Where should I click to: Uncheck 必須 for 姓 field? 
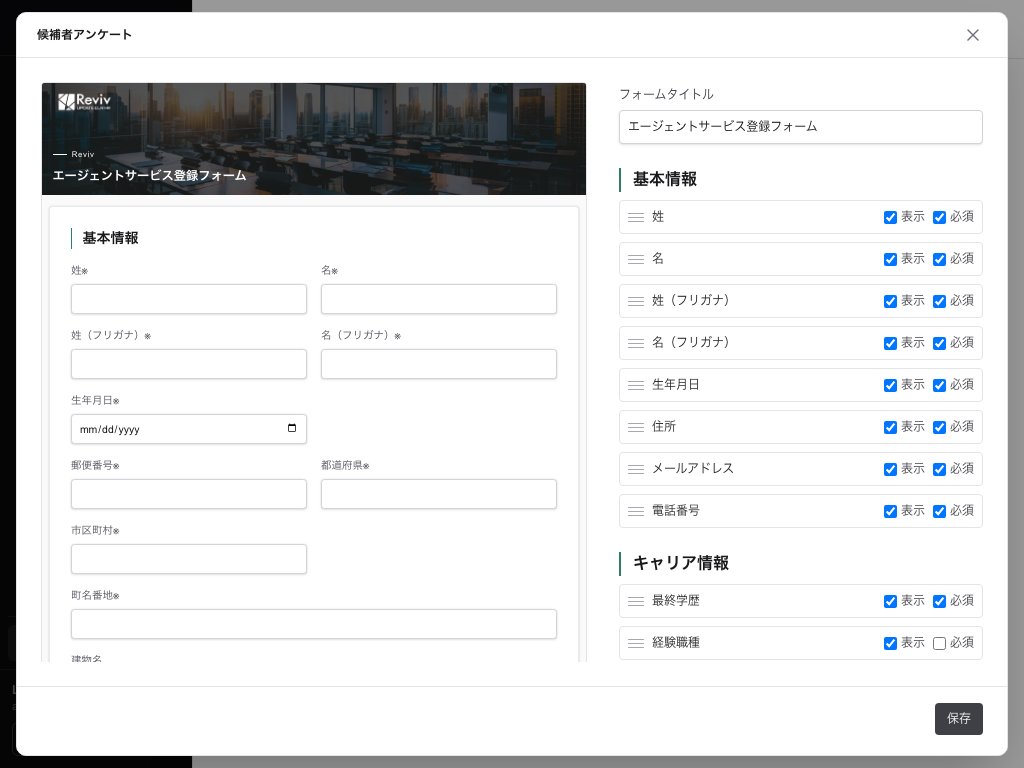[939, 217]
